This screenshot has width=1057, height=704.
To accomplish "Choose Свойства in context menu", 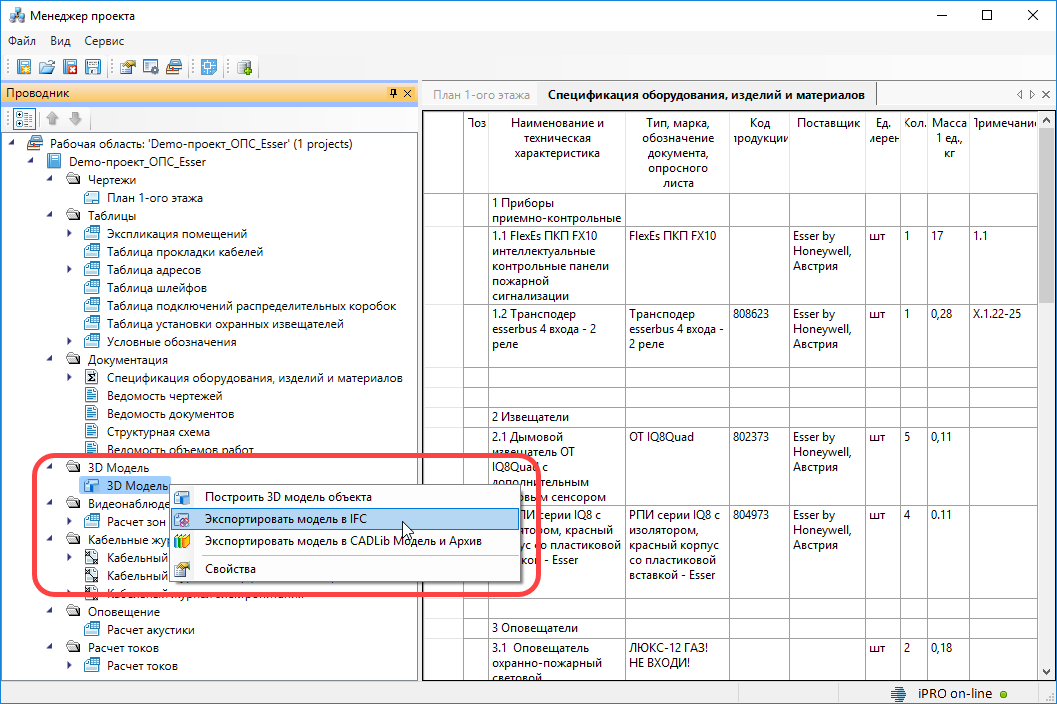I will (x=344, y=569).
